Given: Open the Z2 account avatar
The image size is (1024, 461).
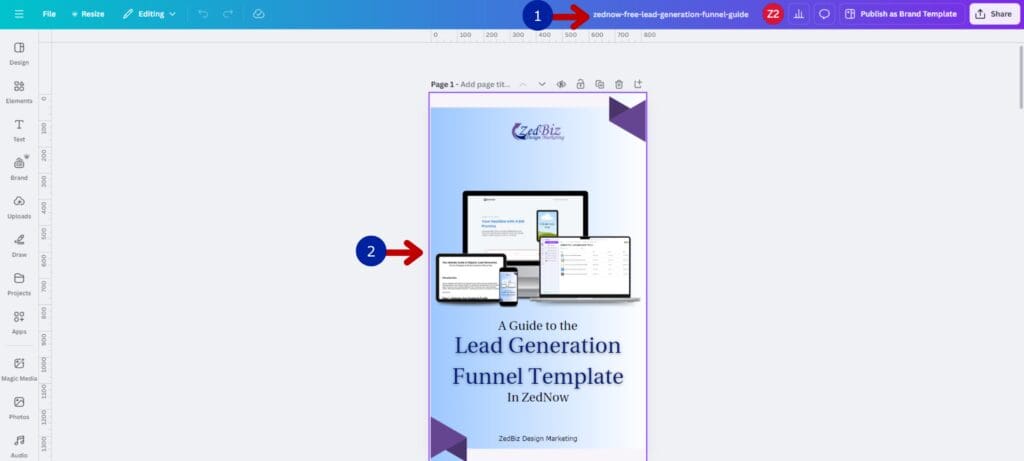Looking at the screenshot, I should [773, 14].
